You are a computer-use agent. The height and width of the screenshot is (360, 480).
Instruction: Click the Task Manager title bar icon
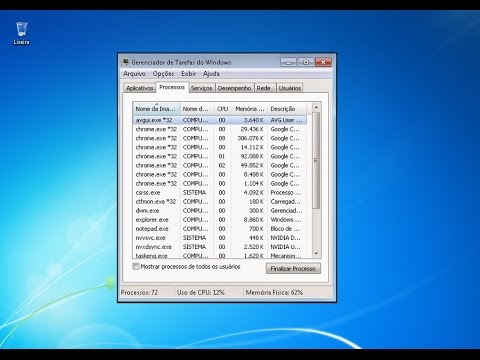(x=125, y=62)
